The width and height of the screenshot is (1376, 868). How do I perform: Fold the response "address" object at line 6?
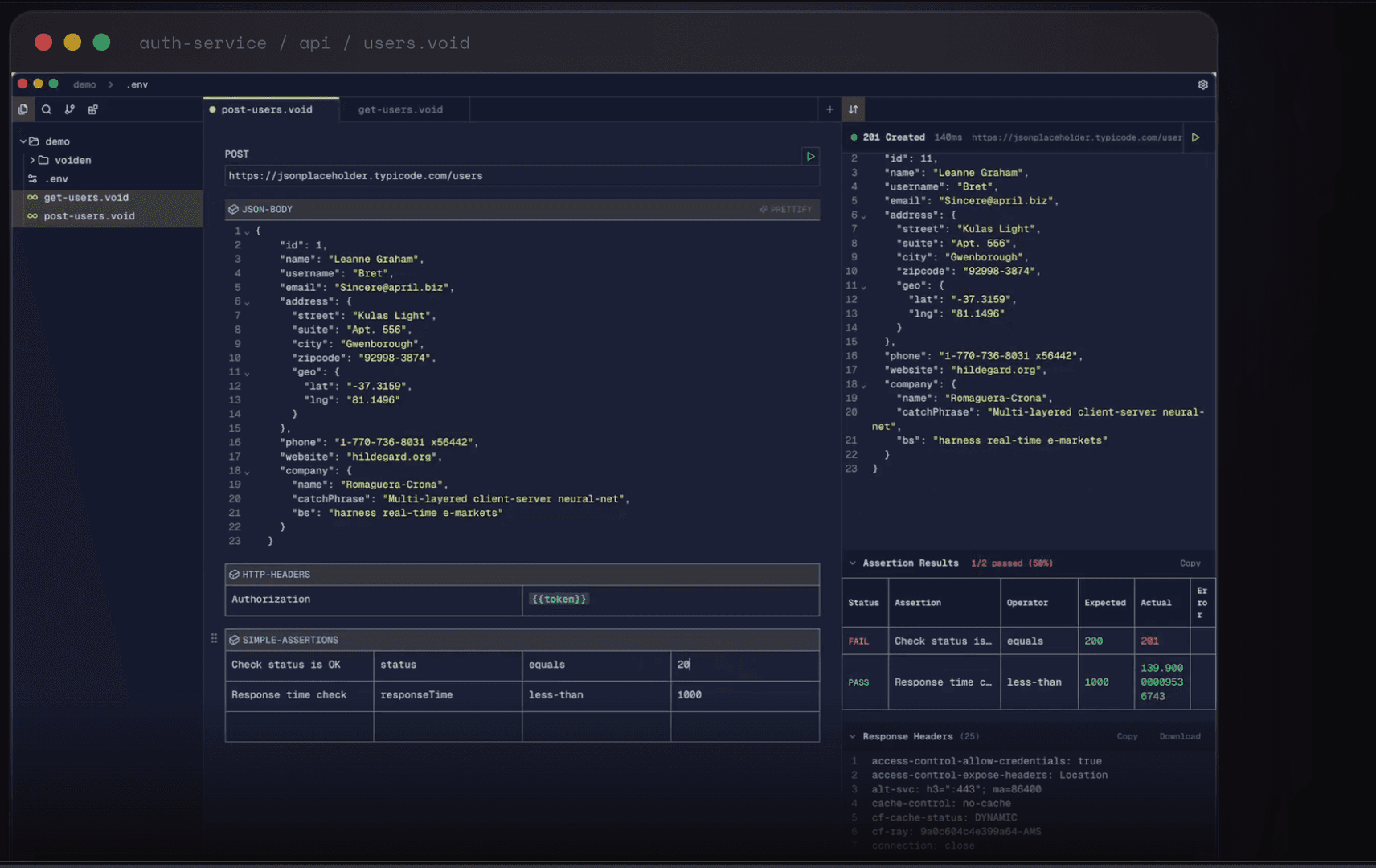864,217
